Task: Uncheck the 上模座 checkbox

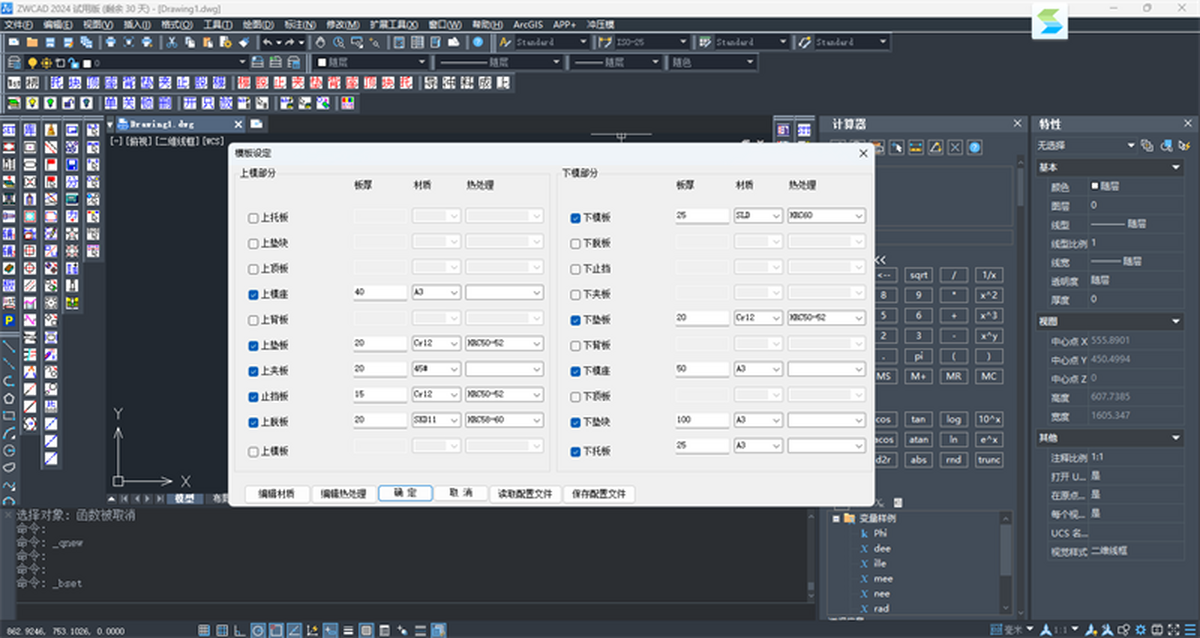Action: click(253, 294)
